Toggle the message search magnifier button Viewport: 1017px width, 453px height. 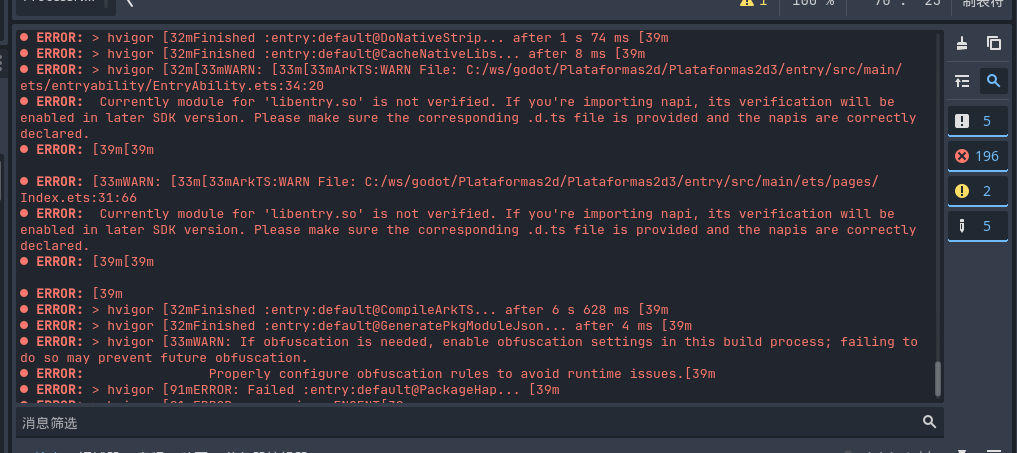993,81
